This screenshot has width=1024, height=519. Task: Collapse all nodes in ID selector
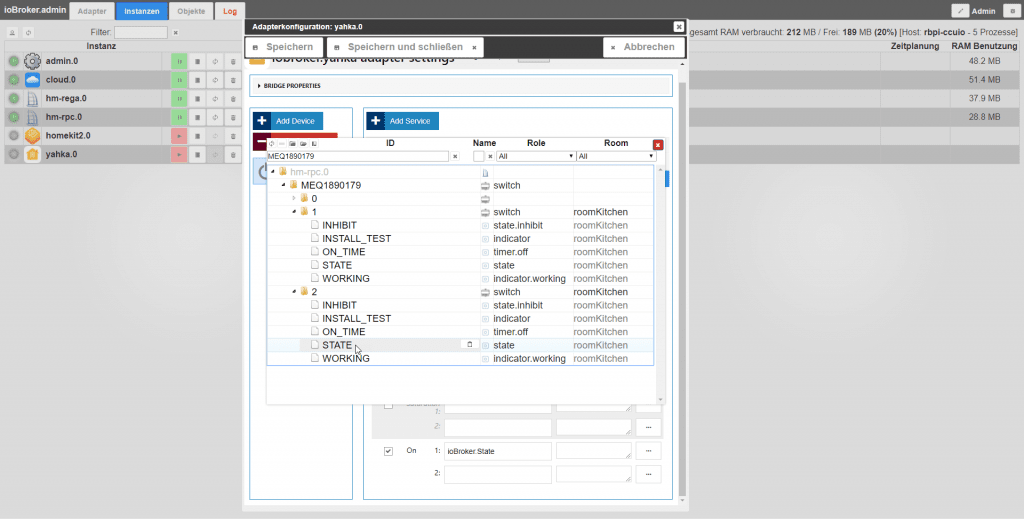pyautogui.click(x=293, y=144)
